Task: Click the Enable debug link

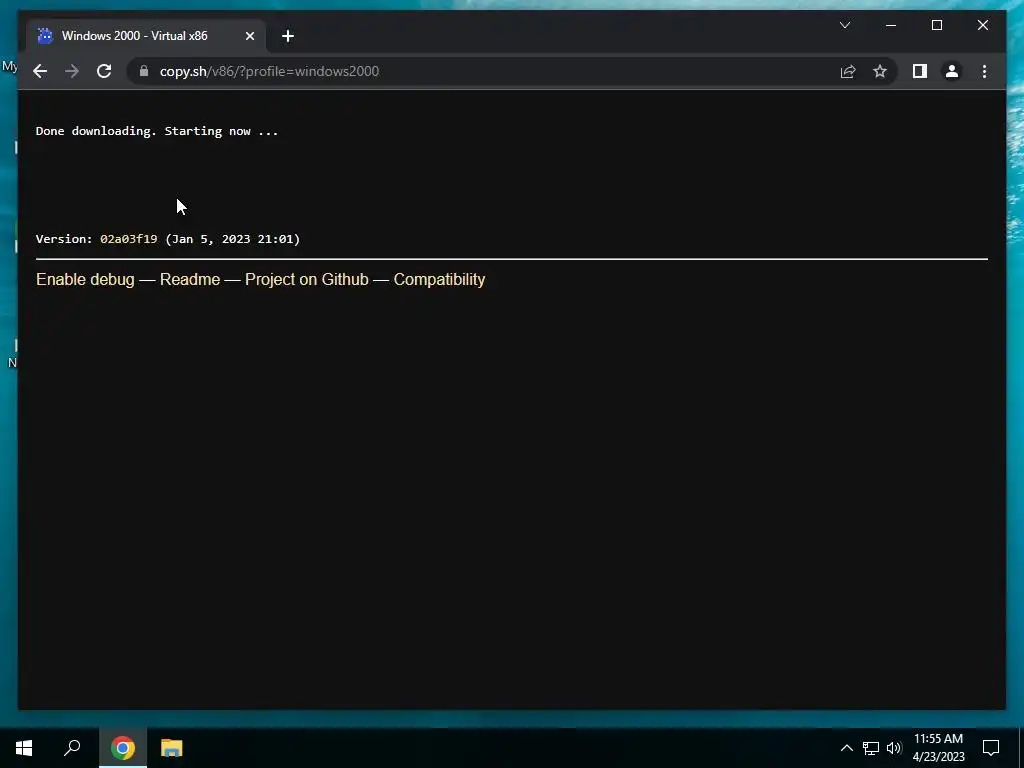Action: pyautogui.click(x=85, y=280)
